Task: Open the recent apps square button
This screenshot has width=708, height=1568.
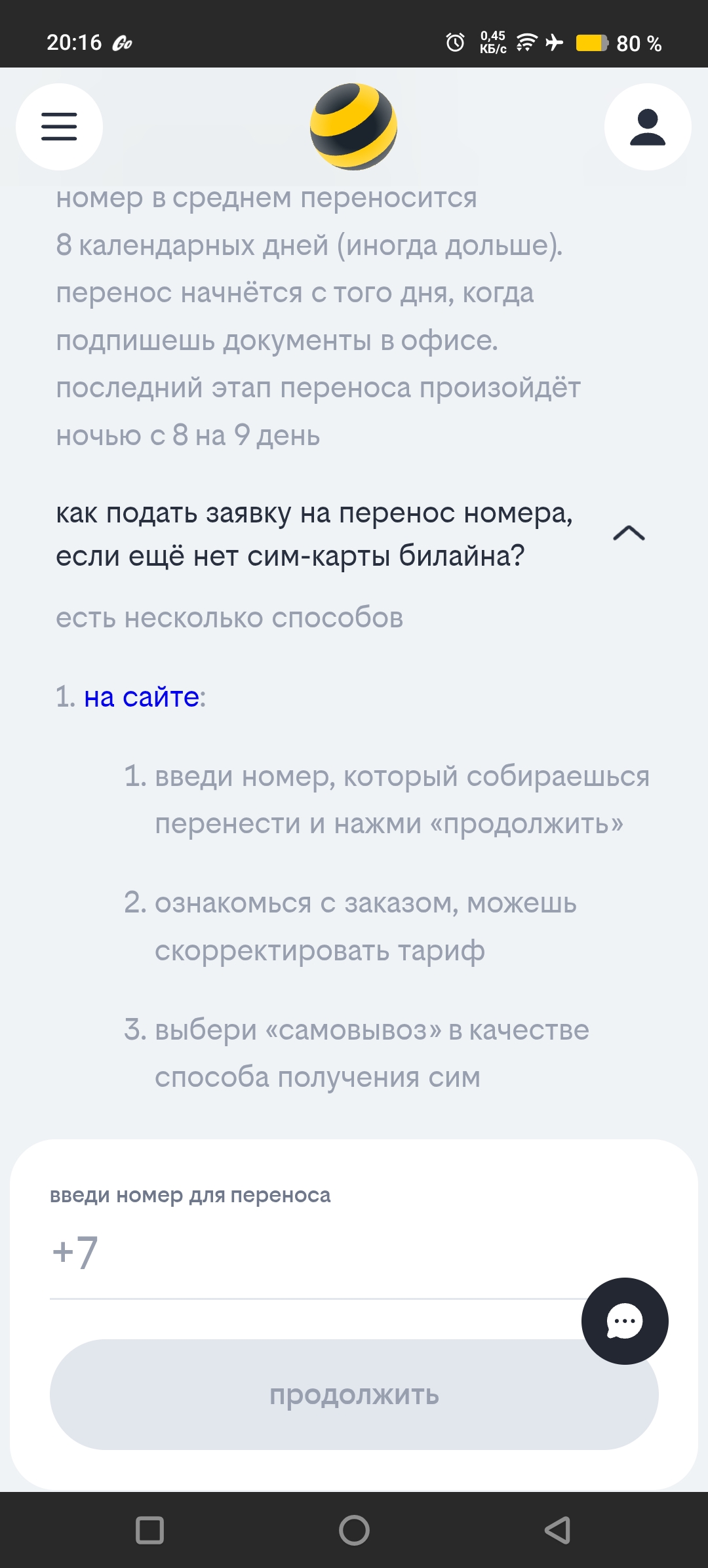Action: pyautogui.click(x=149, y=1531)
